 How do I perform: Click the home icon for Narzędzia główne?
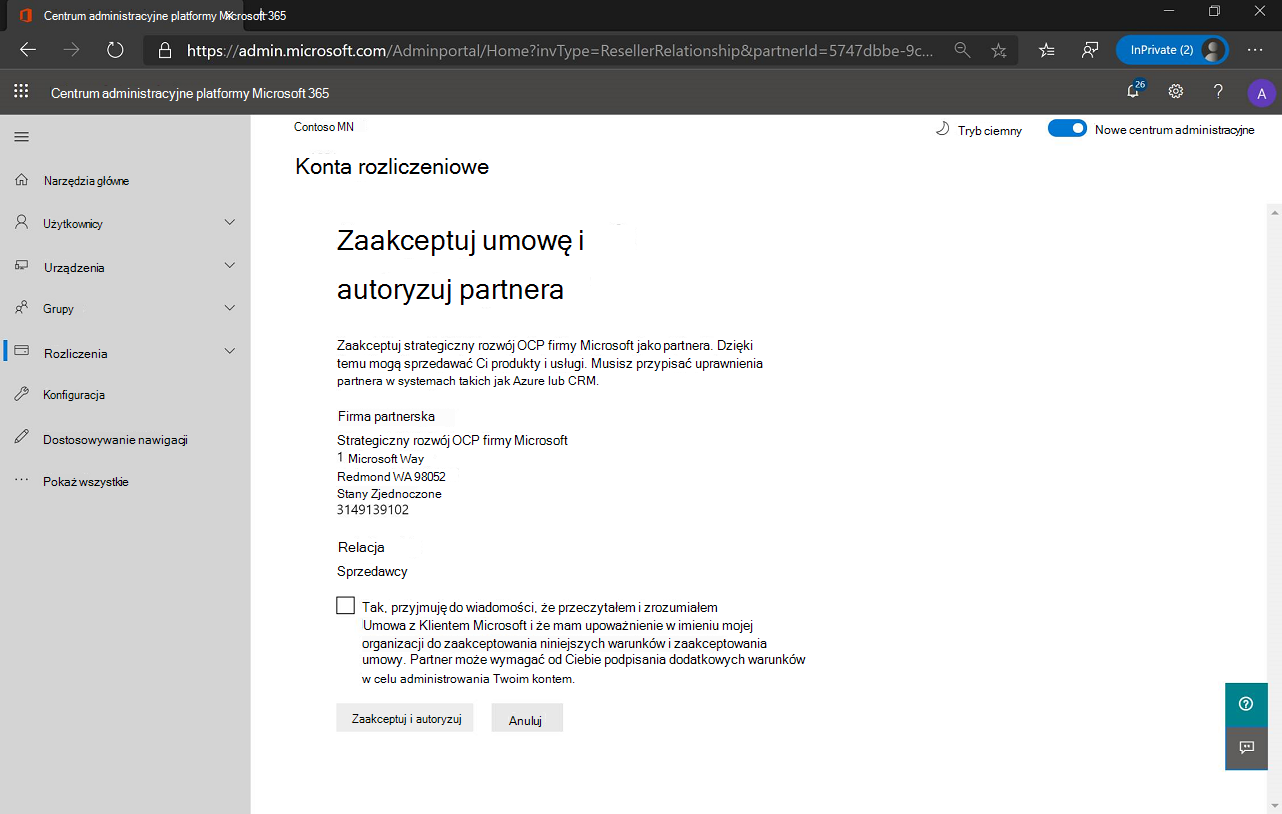22,180
